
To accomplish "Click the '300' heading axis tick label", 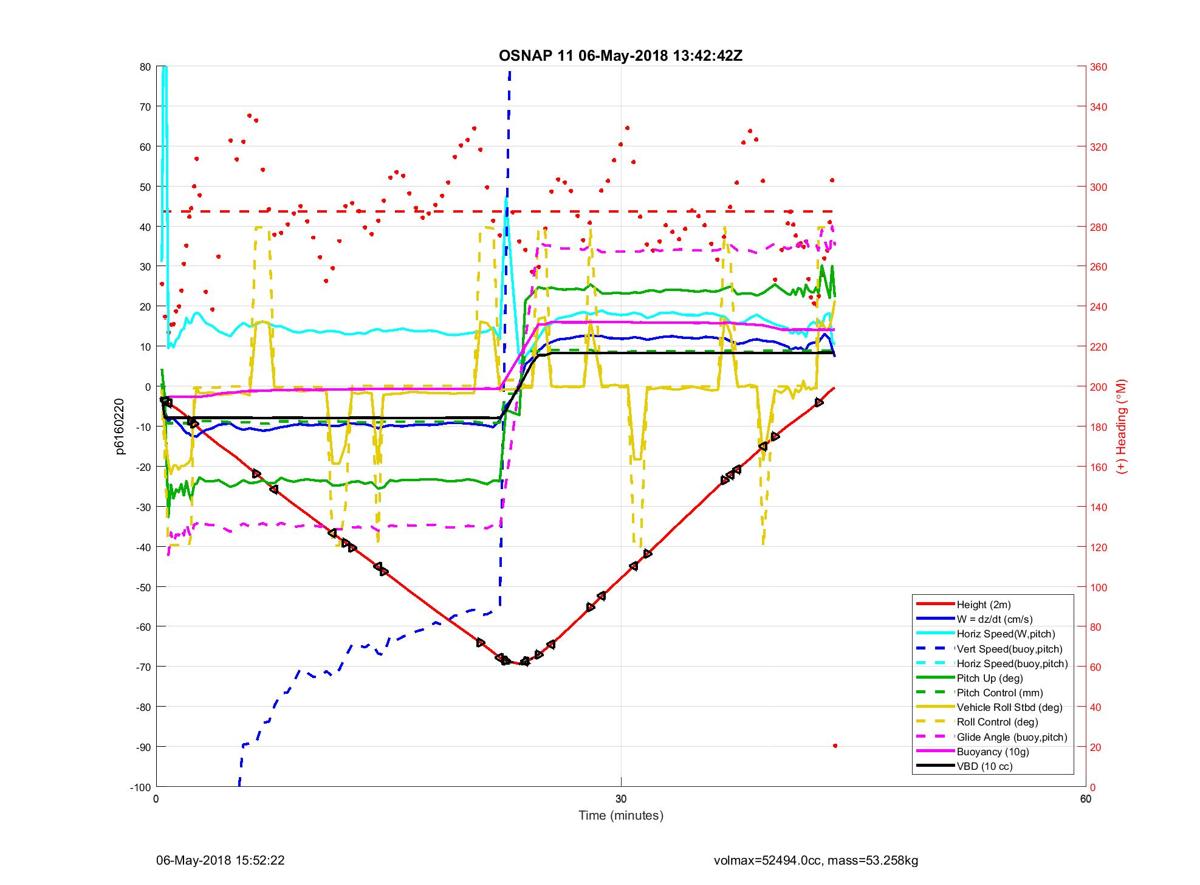I will tap(1099, 187).
